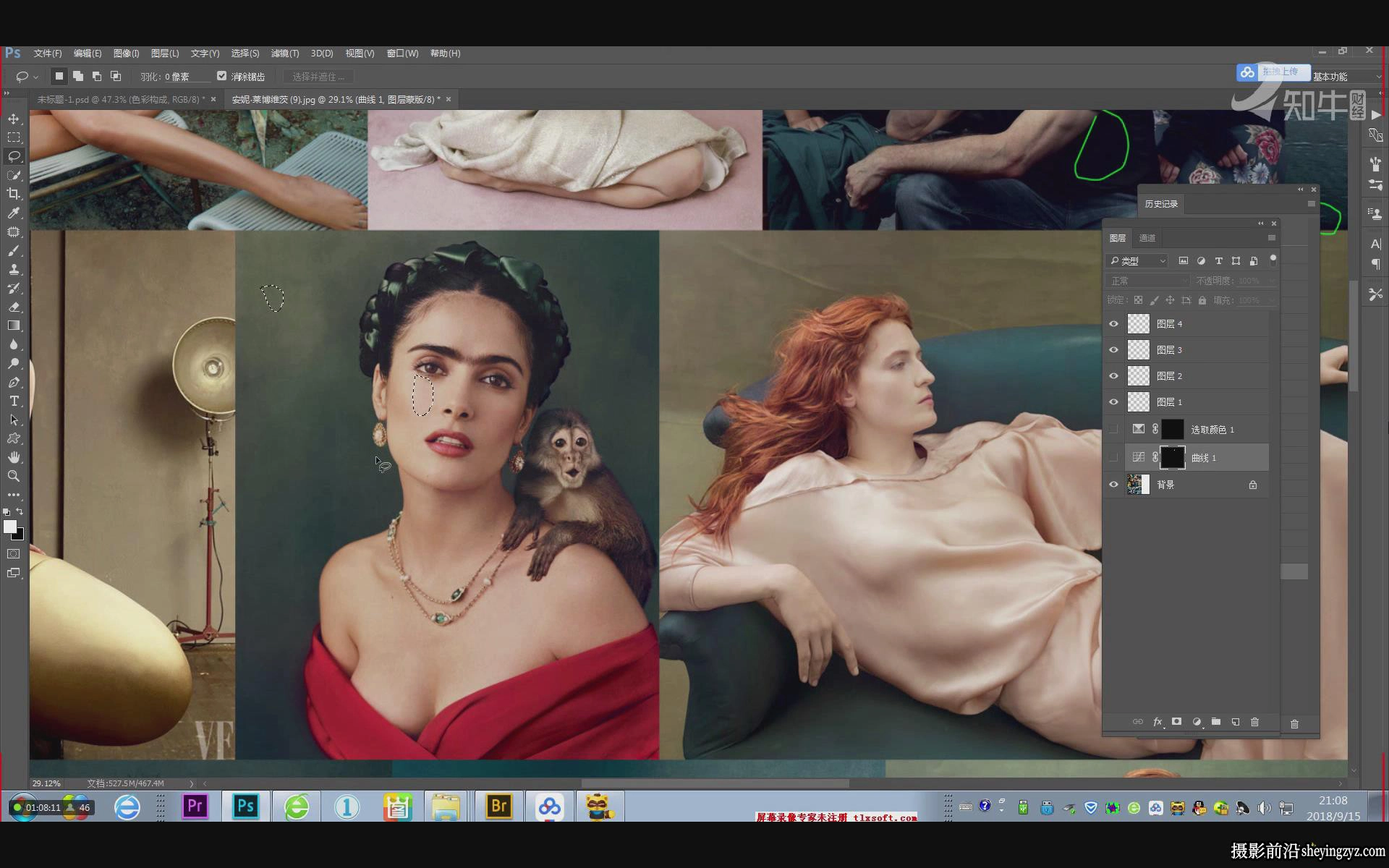1389x868 pixels.
Task: Select the Lasso tool in the toolbox
Action: click(x=14, y=156)
